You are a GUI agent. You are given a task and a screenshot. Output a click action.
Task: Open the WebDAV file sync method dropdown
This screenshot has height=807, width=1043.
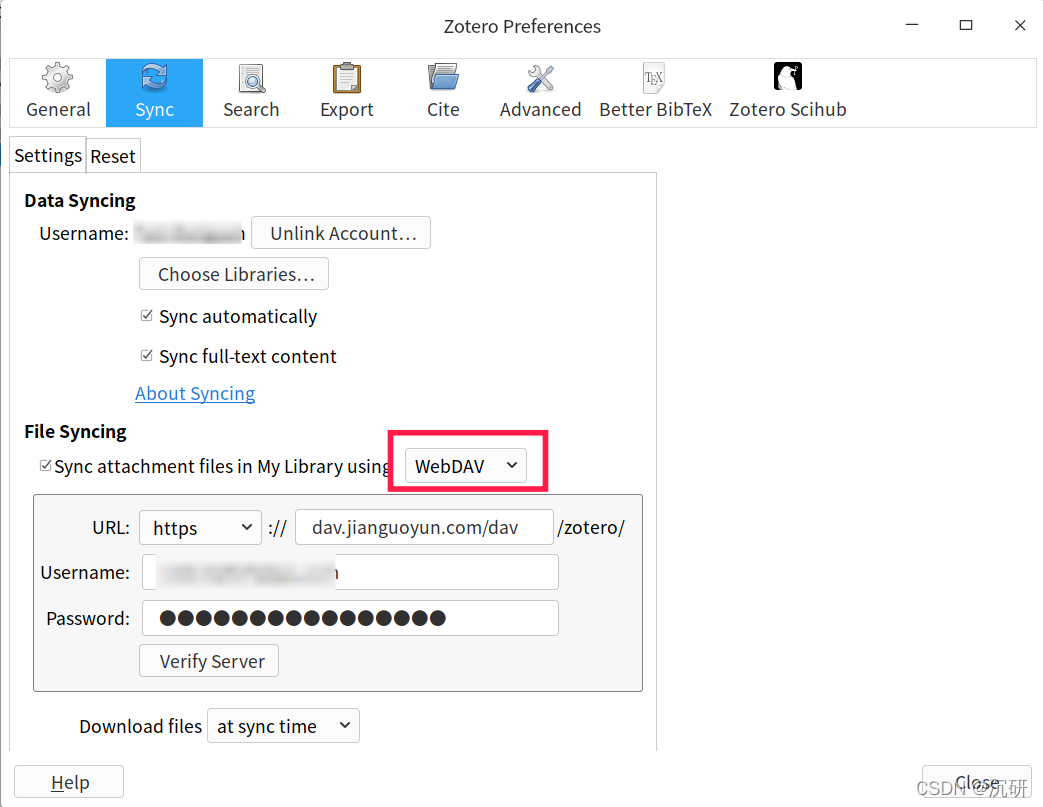pyautogui.click(x=466, y=466)
